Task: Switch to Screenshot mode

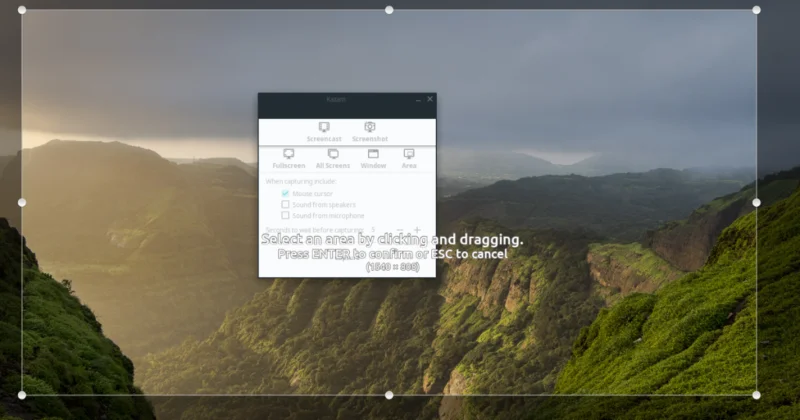Action: coord(370,132)
